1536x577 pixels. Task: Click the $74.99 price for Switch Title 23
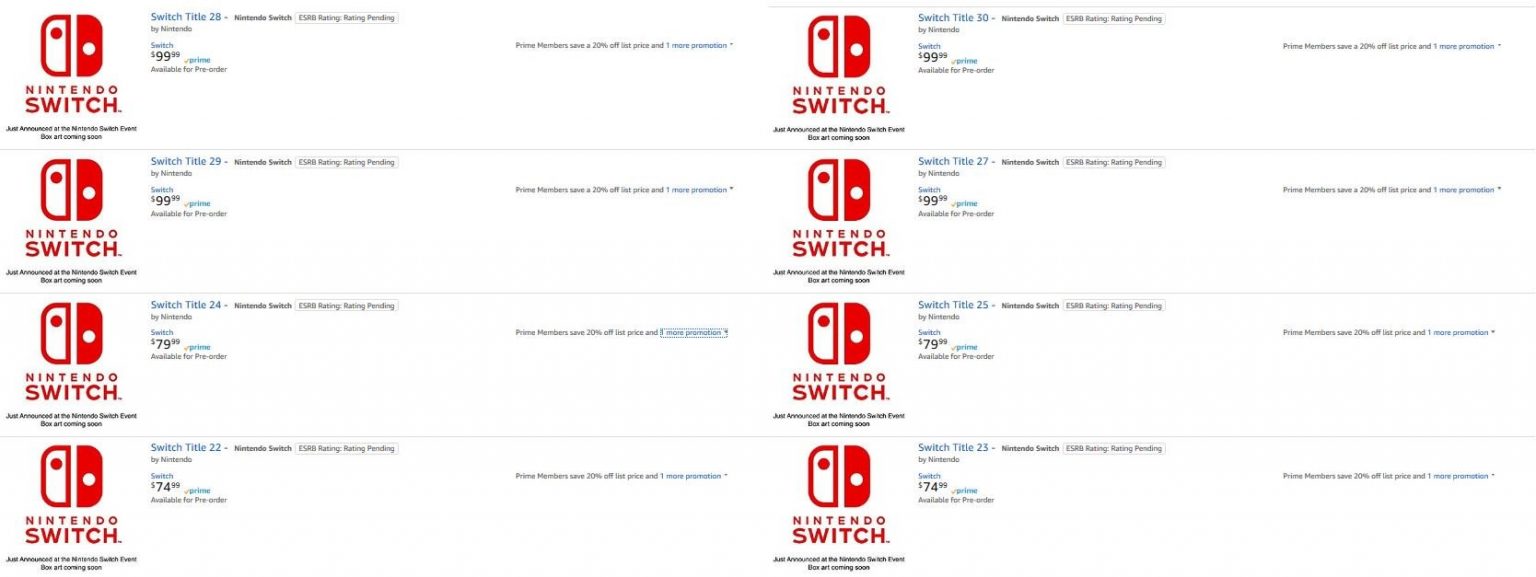coord(932,487)
